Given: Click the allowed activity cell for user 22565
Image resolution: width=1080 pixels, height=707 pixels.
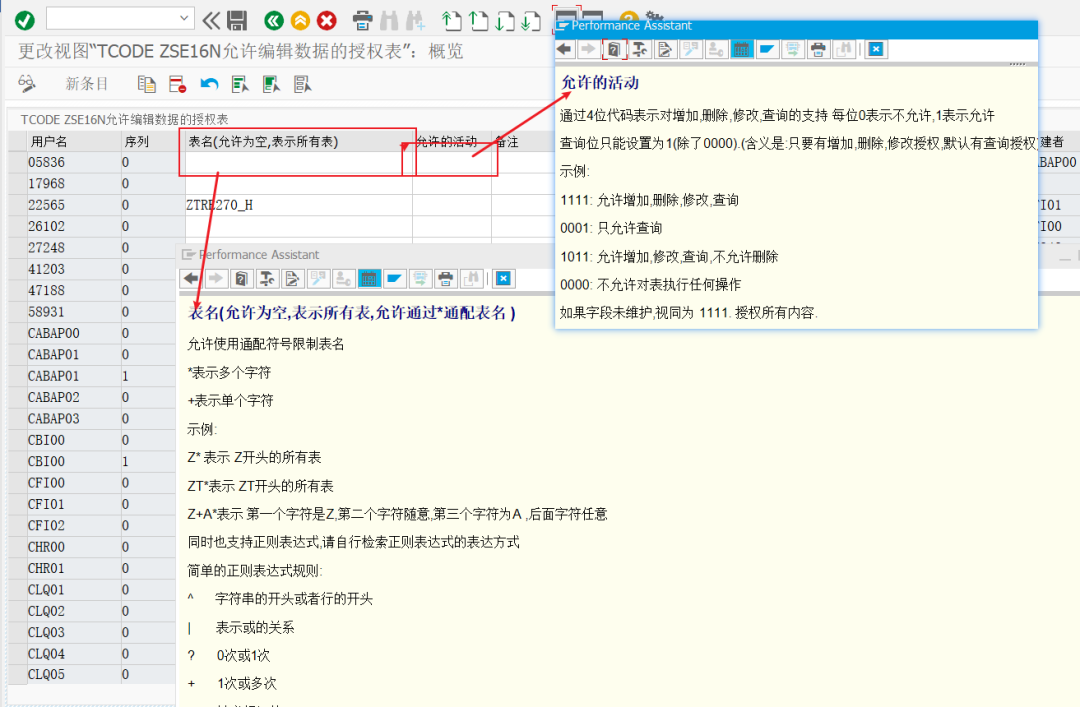Looking at the screenshot, I should pyautogui.click(x=452, y=205).
